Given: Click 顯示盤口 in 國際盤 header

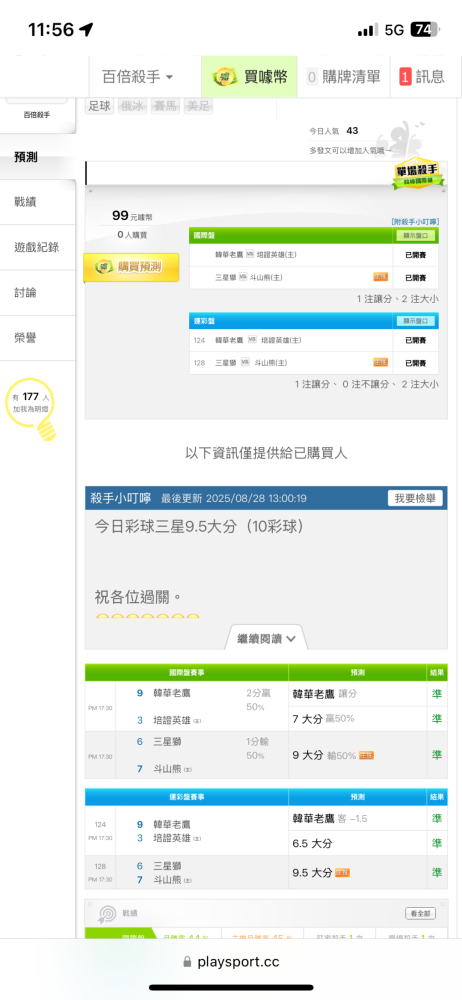Looking at the screenshot, I should 416,235.
